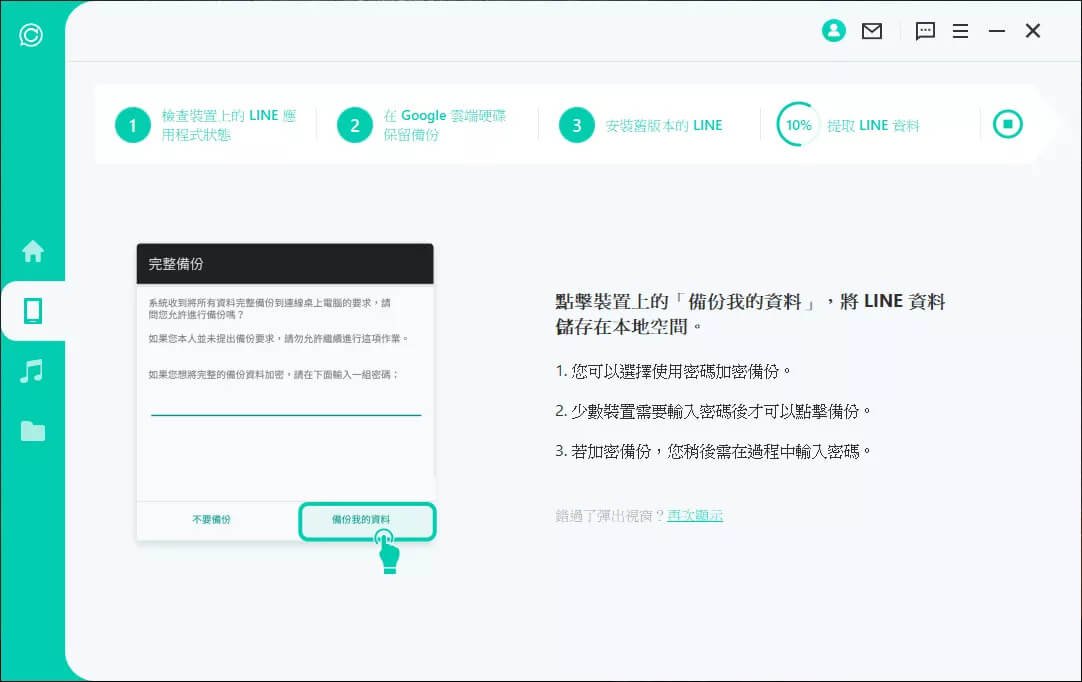Click the 10% progress circle indicator
Viewport: 1082px width, 682px height.
point(798,125)
